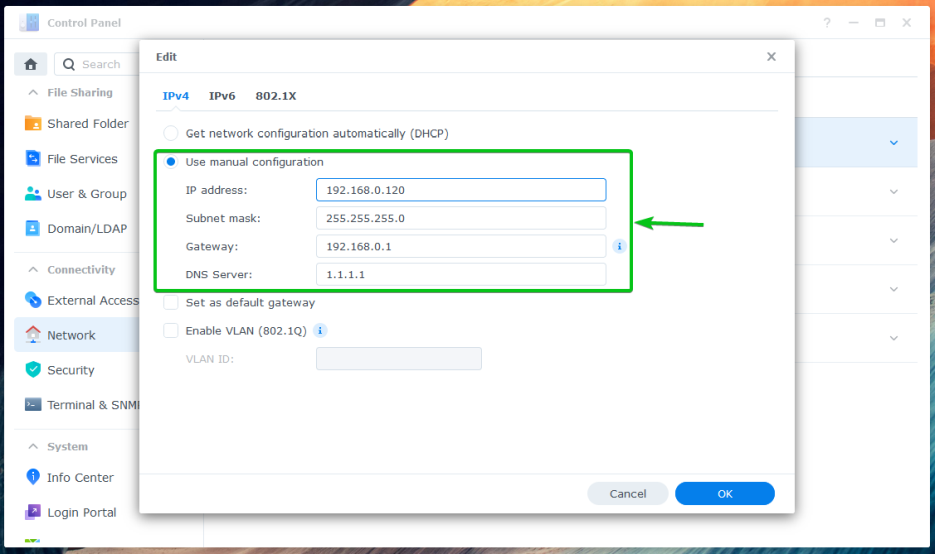Viewport: 935px width, 554px height.
Task: Check Enable VLAN (802.1Q)
Action: (171, 330)
